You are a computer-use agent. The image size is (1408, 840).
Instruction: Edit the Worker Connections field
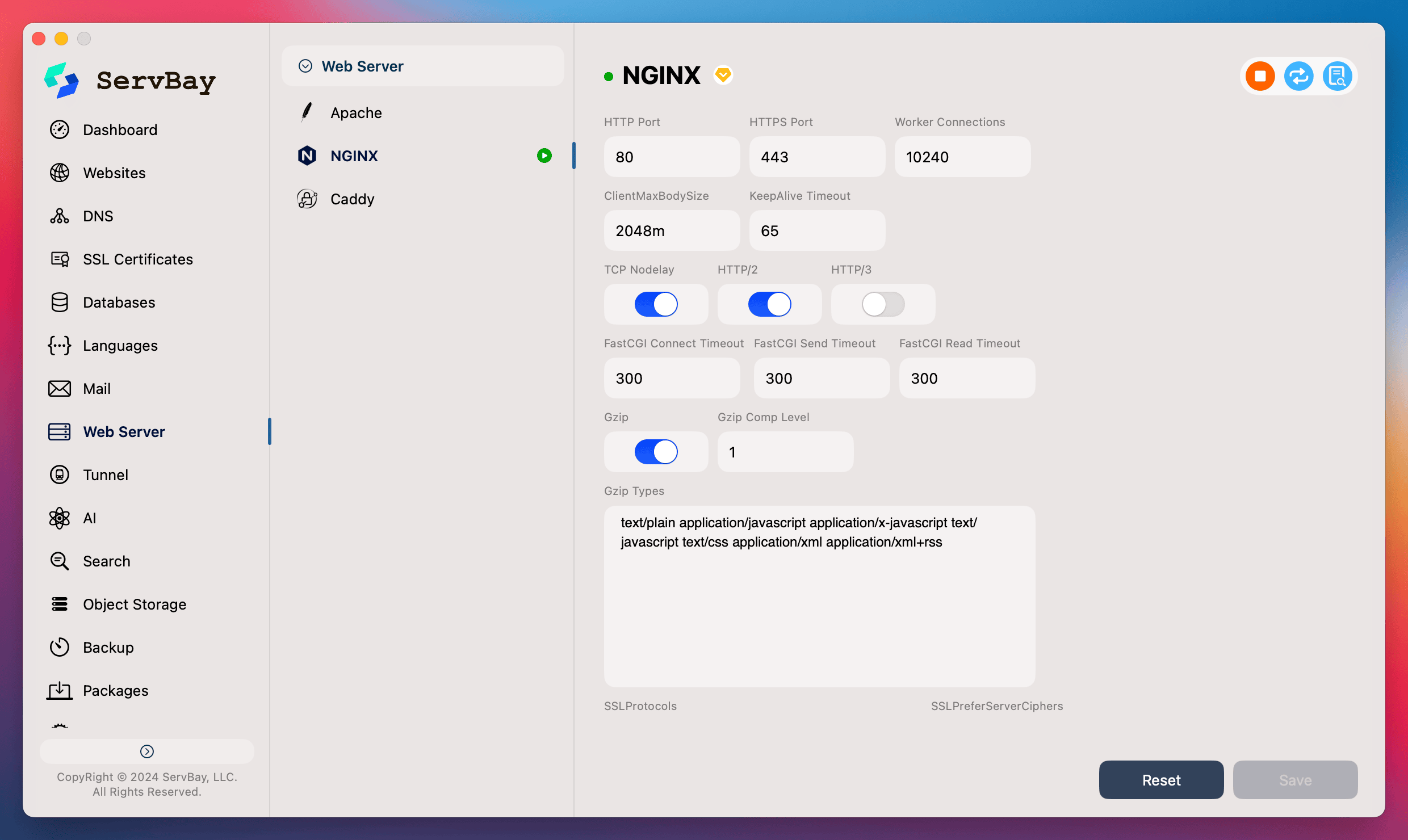[x=963, y=157]
